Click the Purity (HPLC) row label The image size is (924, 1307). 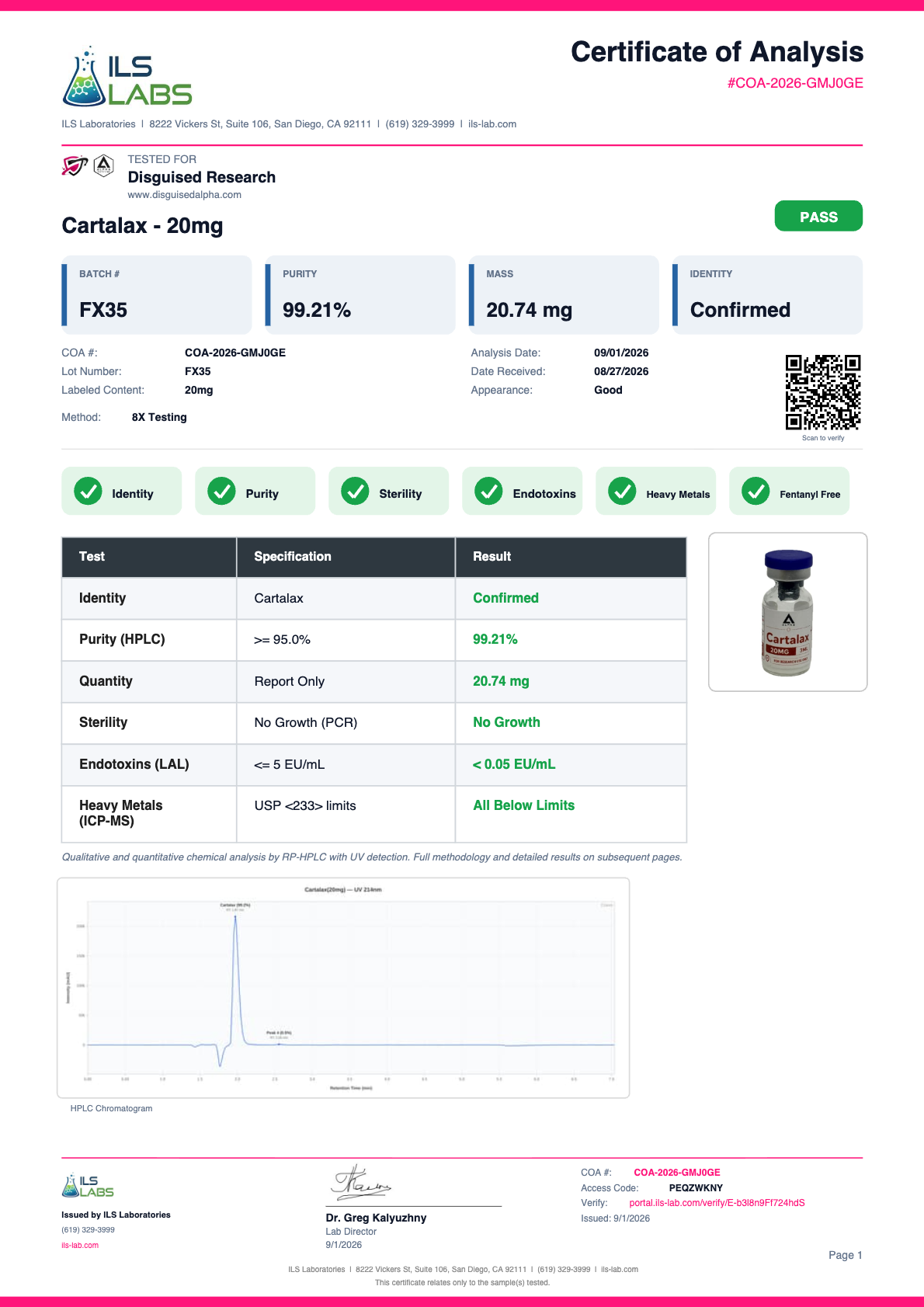(x=122, y=639)
